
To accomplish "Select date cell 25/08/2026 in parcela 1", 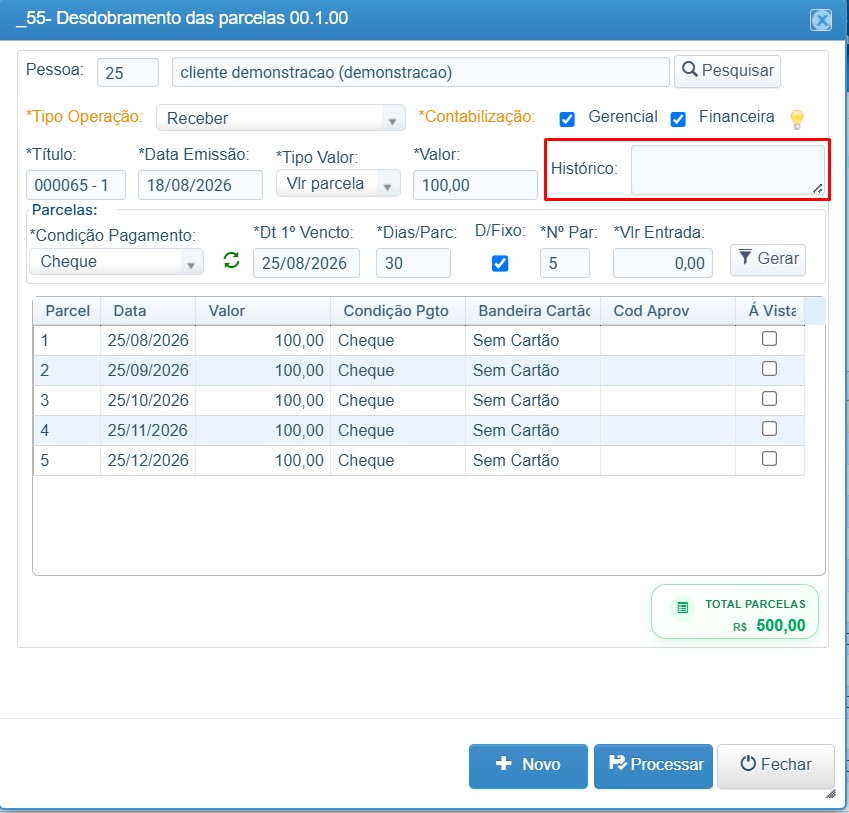I will click(148, 340).
